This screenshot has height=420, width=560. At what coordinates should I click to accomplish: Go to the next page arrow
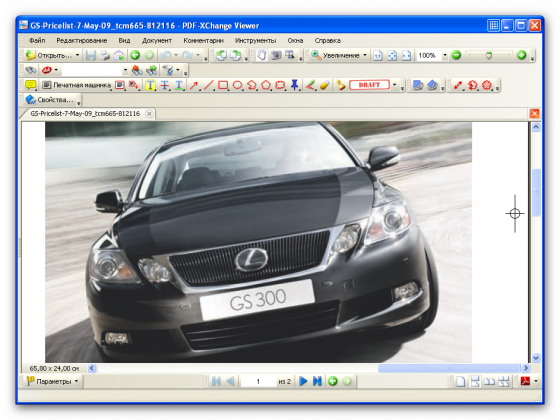point(303,381)
